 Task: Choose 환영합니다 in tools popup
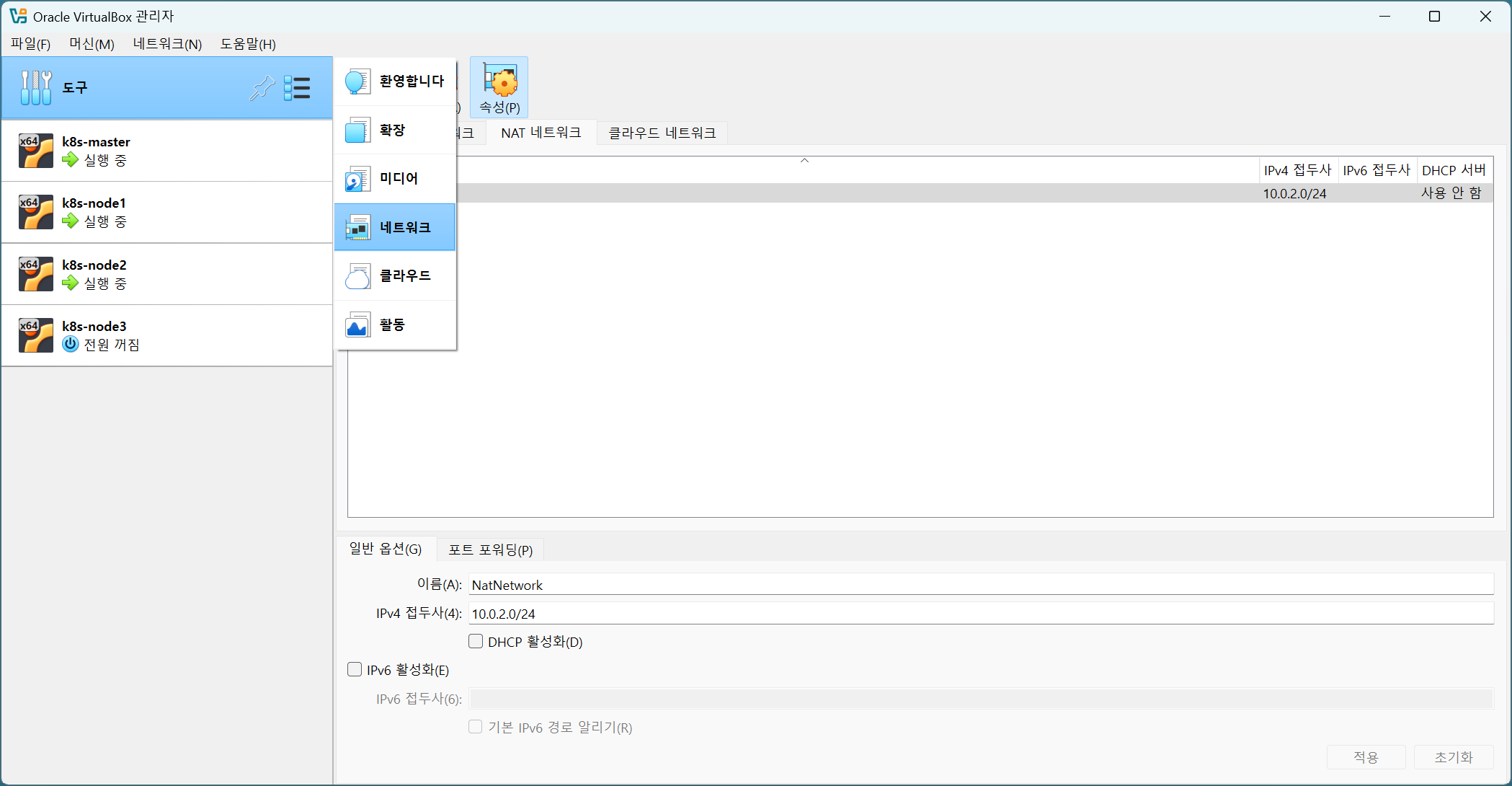[396, 81]
